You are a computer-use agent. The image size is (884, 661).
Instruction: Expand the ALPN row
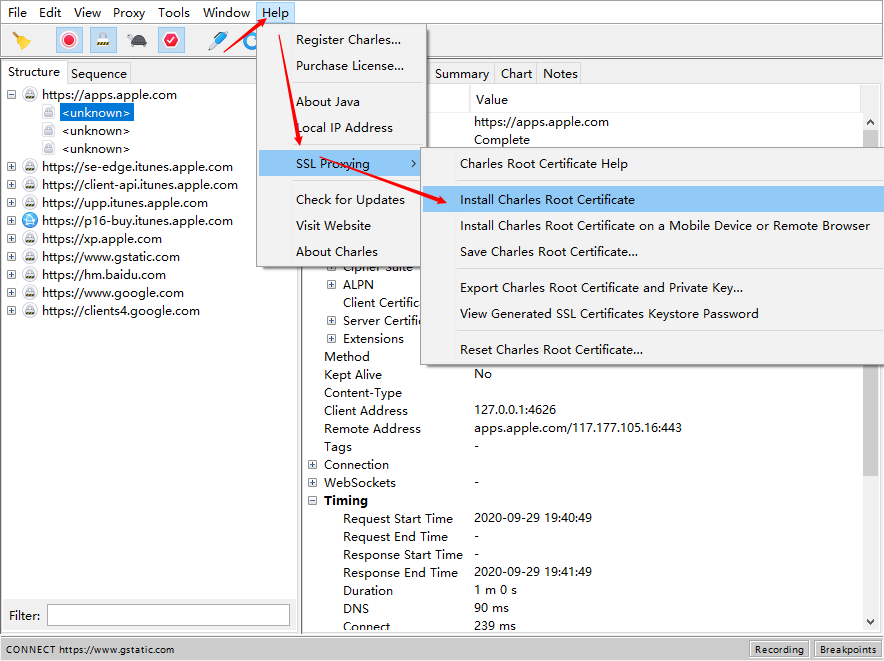pyautogui.click(x=332, y=284)
